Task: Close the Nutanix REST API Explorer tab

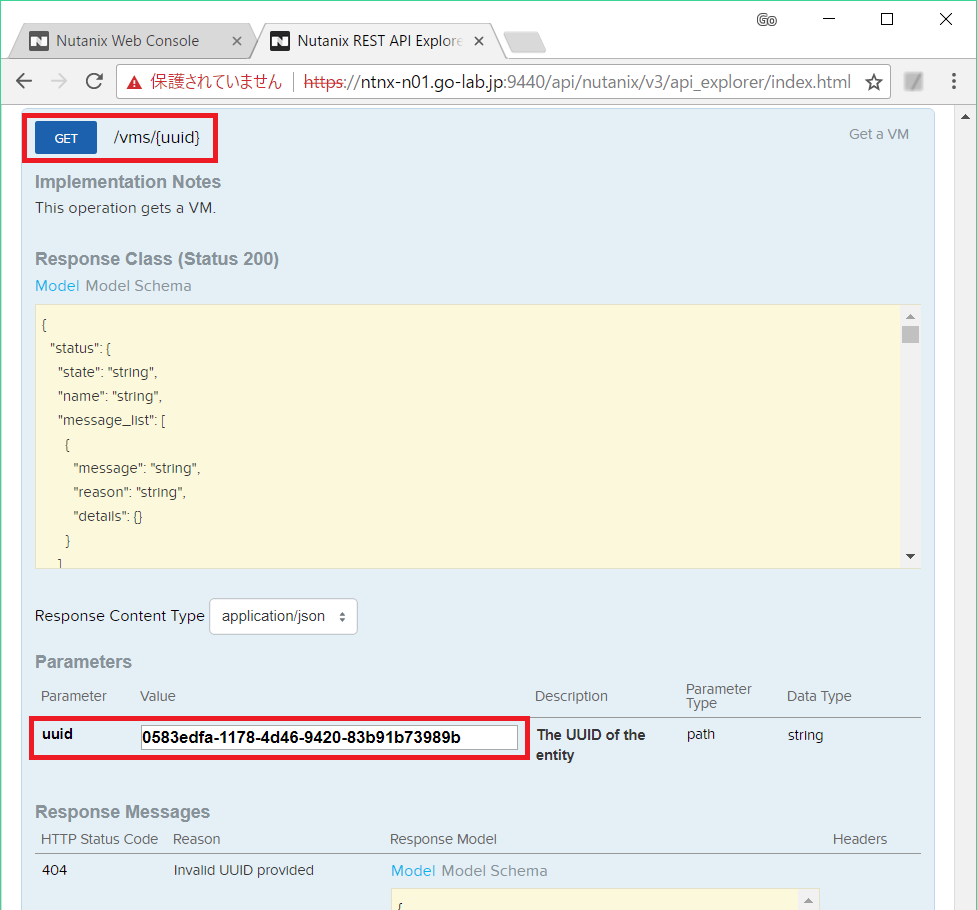Action: [479, 41]
